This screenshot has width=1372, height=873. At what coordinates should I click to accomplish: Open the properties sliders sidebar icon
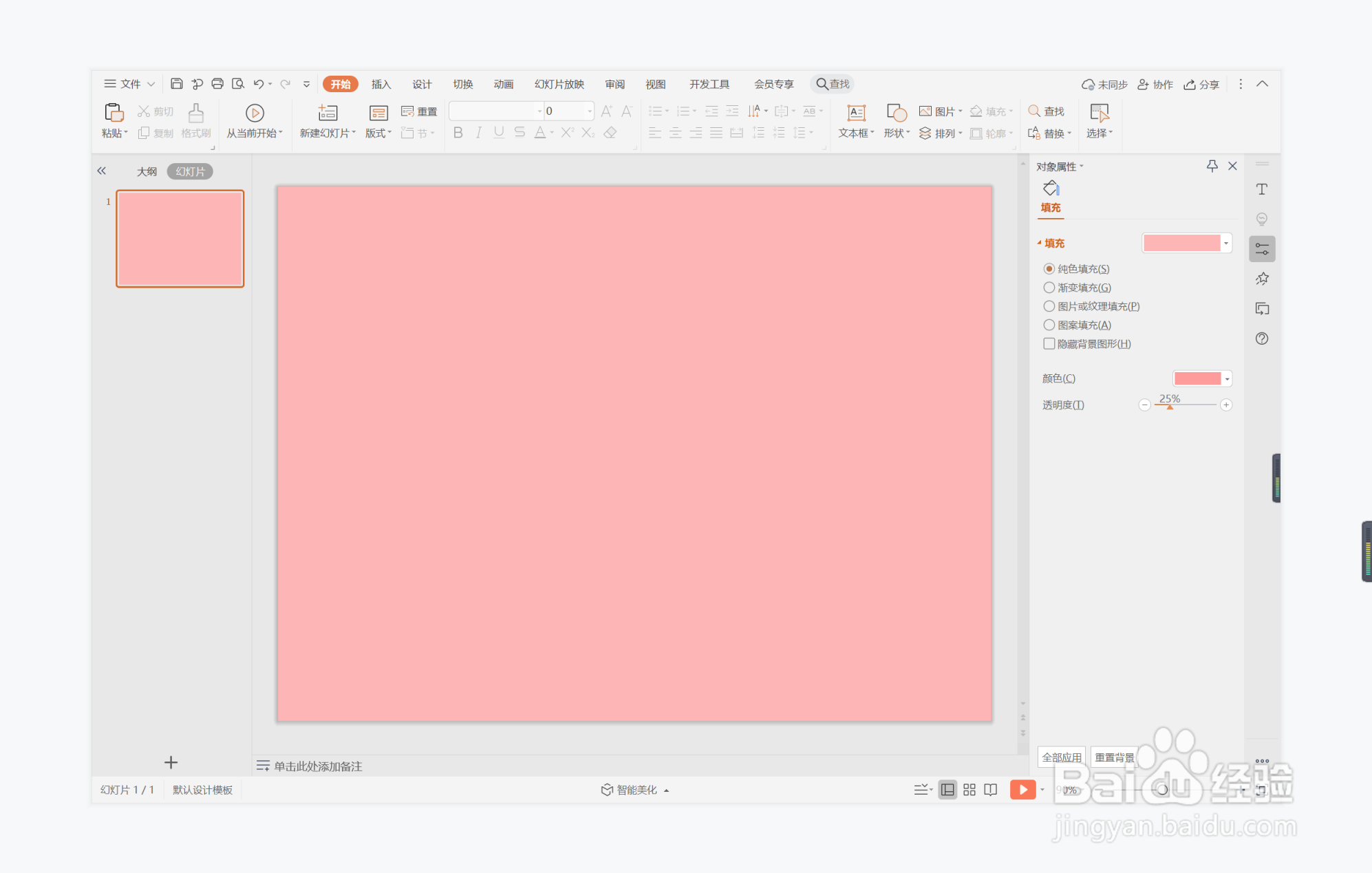[x=1262, y=249]
